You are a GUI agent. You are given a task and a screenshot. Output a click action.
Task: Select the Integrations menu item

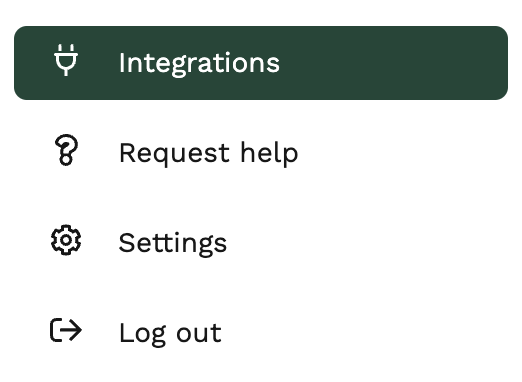(x=261, y=63)
